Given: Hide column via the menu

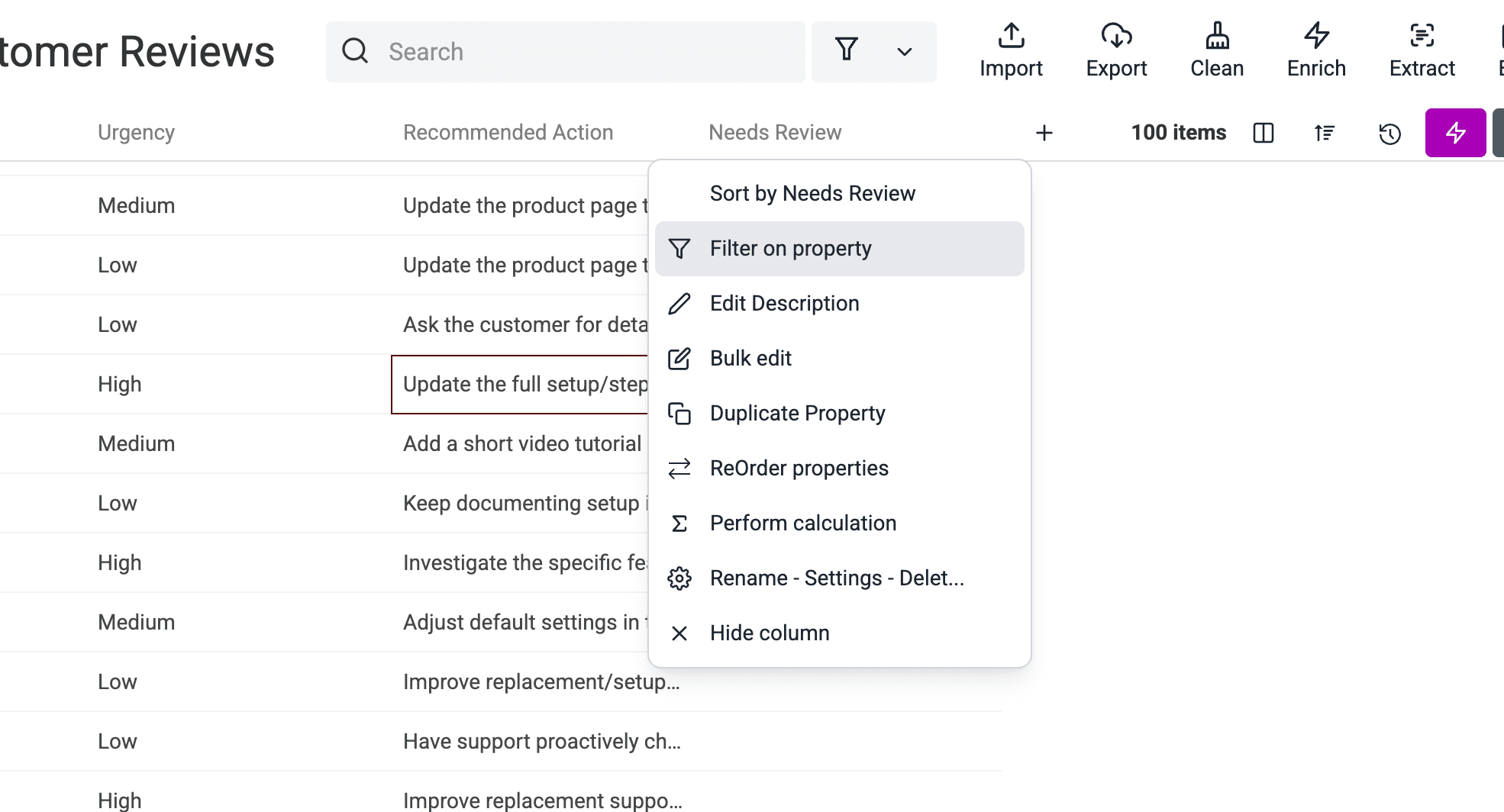Looking at the screenshot, I should click(x=839, y=633).
